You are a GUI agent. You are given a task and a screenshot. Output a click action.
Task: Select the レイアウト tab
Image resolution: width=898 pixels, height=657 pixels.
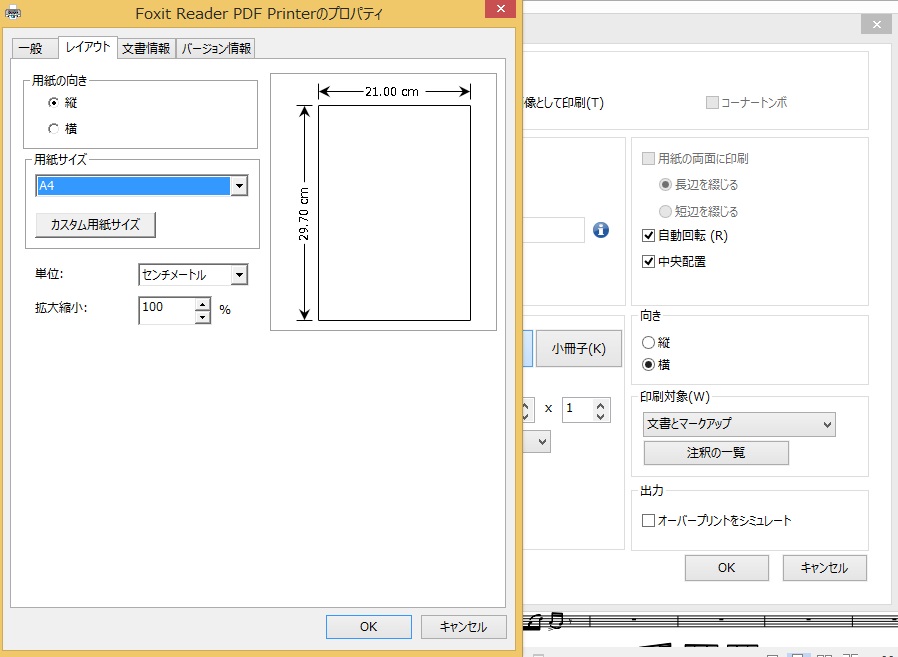pos(88,47)
